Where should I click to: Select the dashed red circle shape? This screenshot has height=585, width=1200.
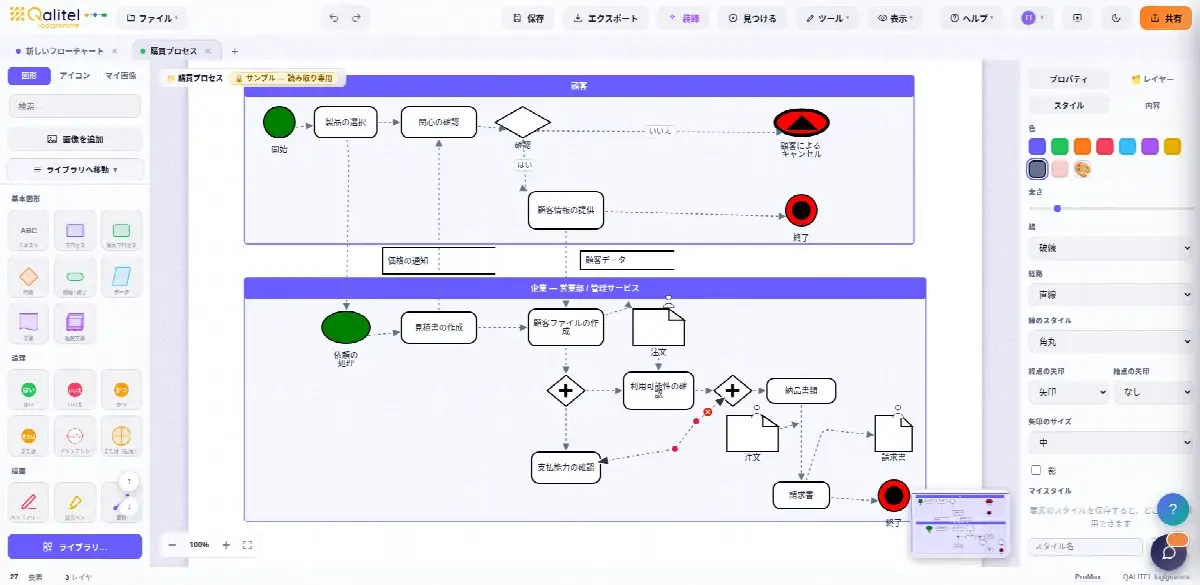coord(75,436)
